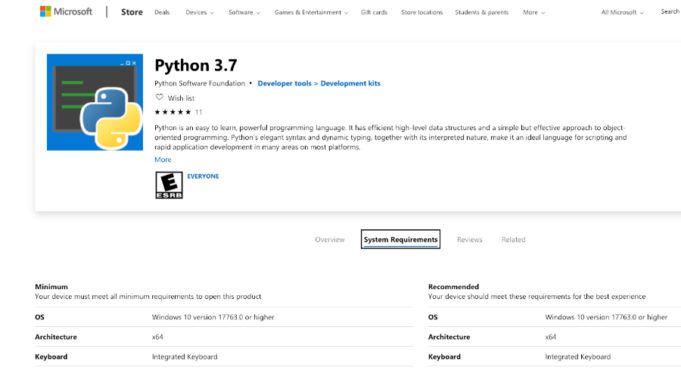The height and width of the screenshot is (383, 681).
Task: Switch to the Overview tab
Action: (x=330, y=240)
